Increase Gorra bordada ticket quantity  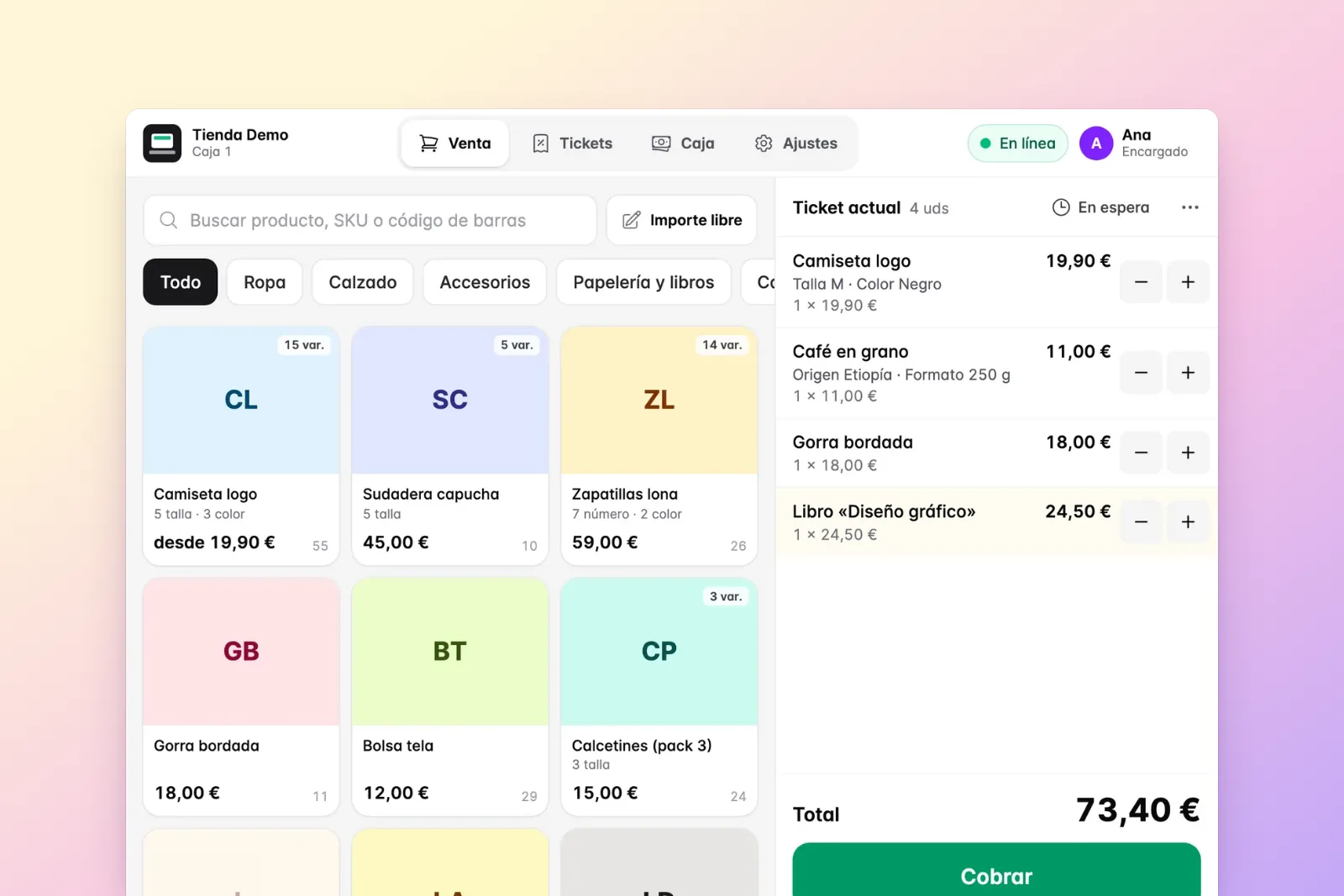point(1188,453)
